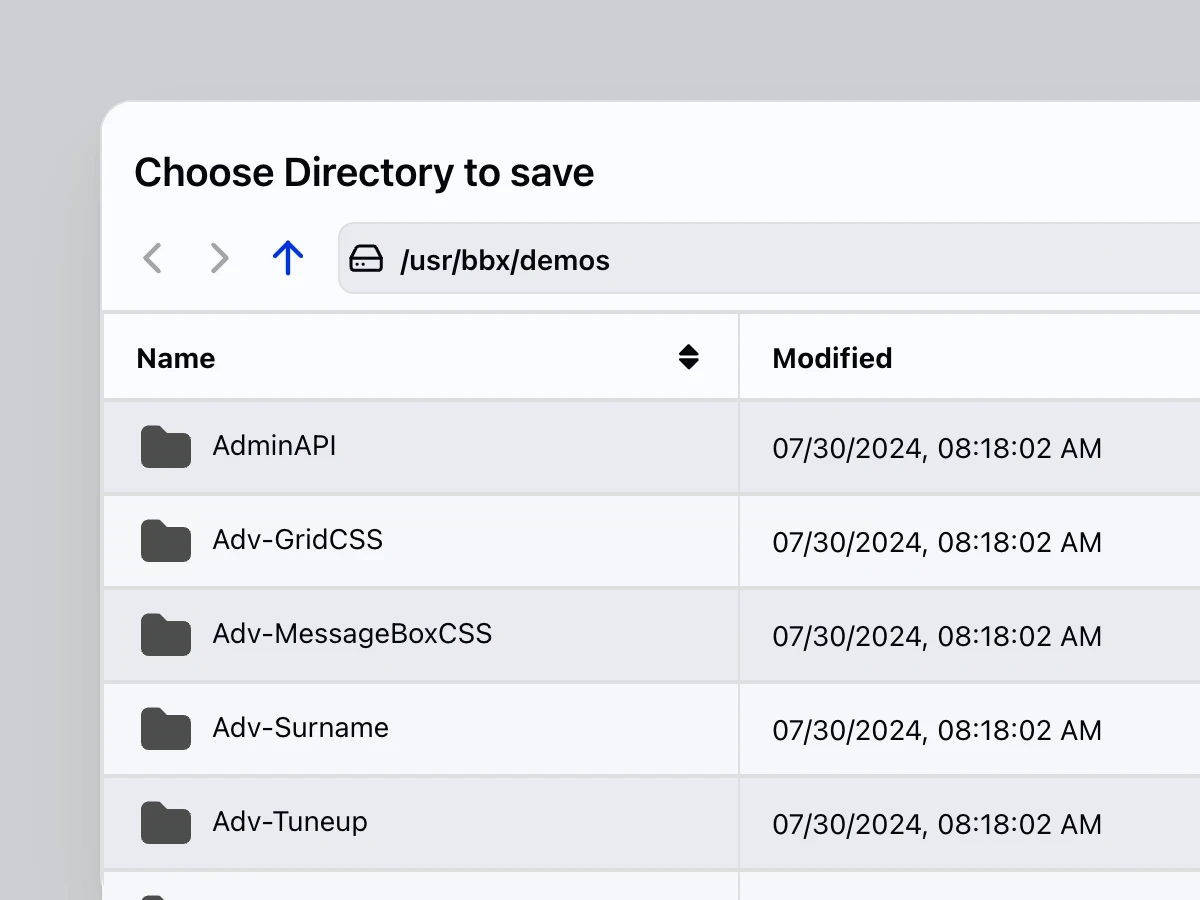The width and height of the screenshot is (1200, 900).
Task: Select the Adv-Surname directory name
Action: click(300, 728)
